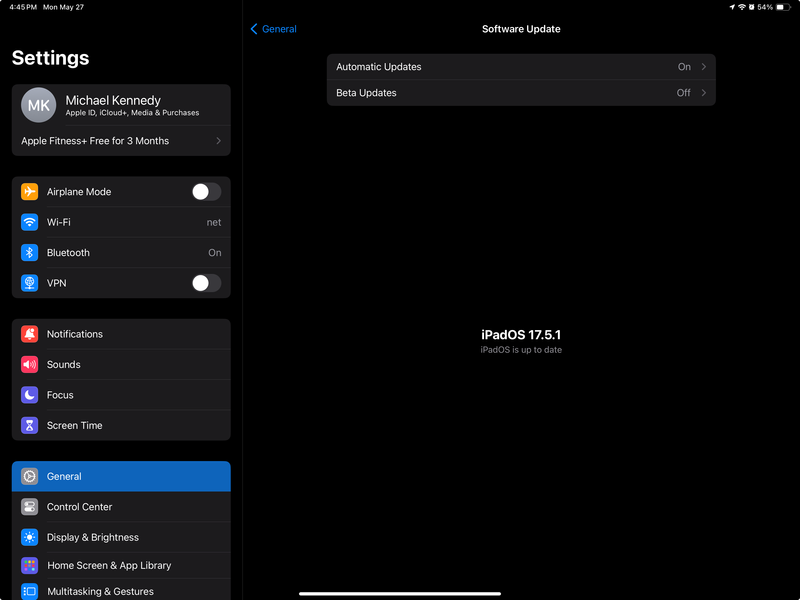Tap the home indicator bar
This screenshot has height=600, width=800.
400,593
